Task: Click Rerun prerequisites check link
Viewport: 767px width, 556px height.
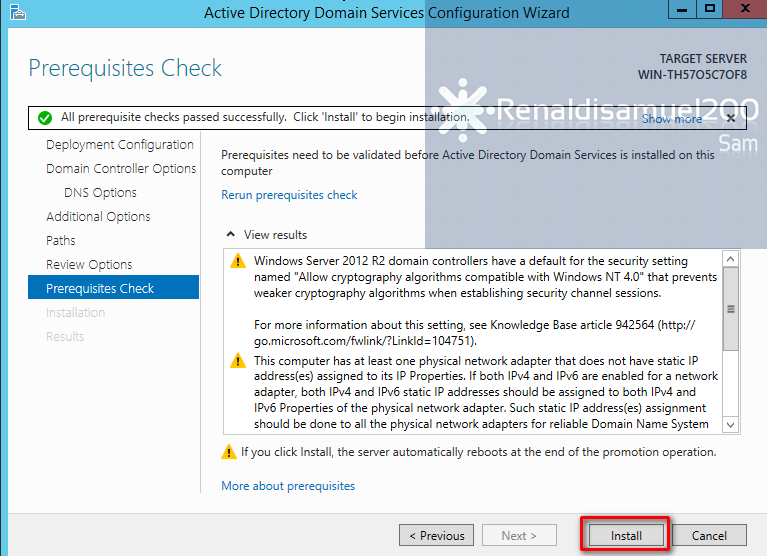Action: 289,195
